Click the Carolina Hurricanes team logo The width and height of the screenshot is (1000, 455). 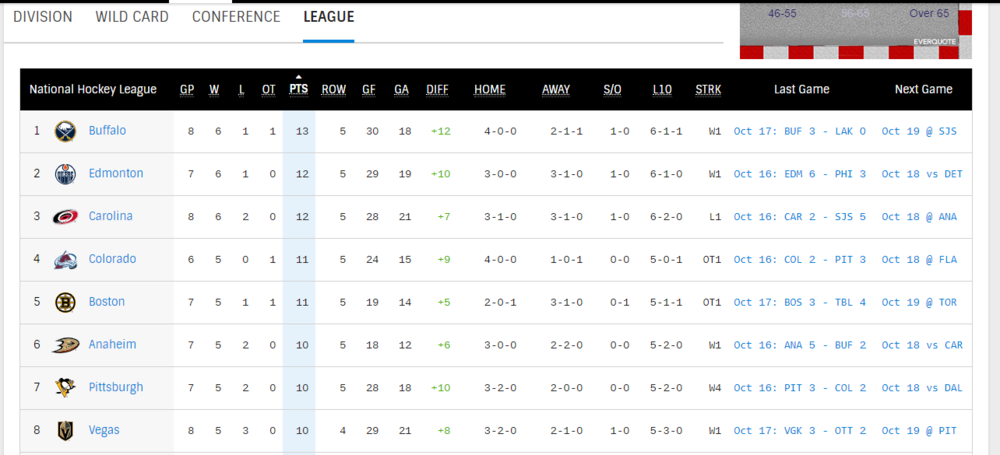[65, 217]
